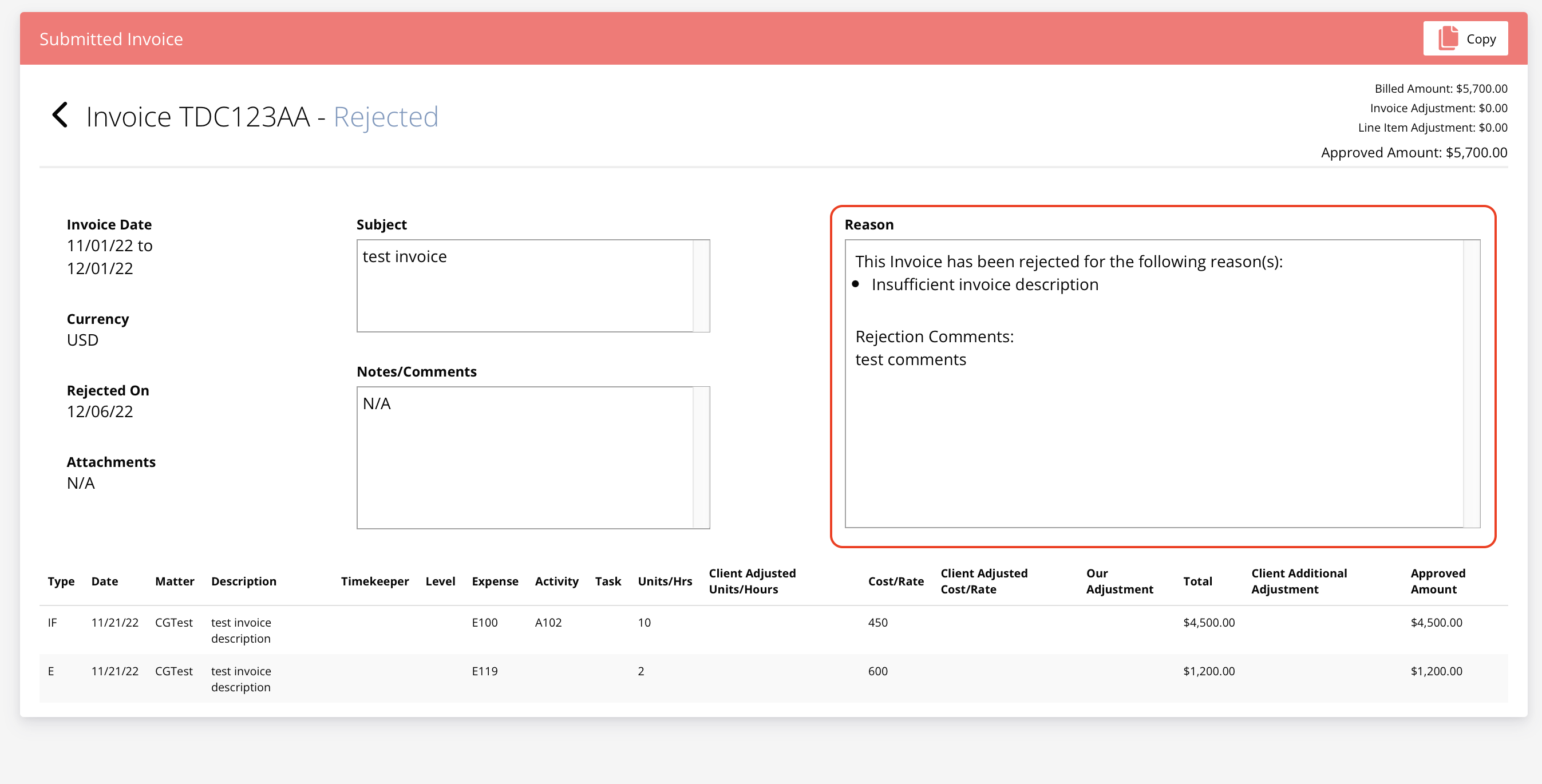The height and width of the screenshot is (784, 1542).
Task: Click the 450 cost/rate value
Action: 877,623
